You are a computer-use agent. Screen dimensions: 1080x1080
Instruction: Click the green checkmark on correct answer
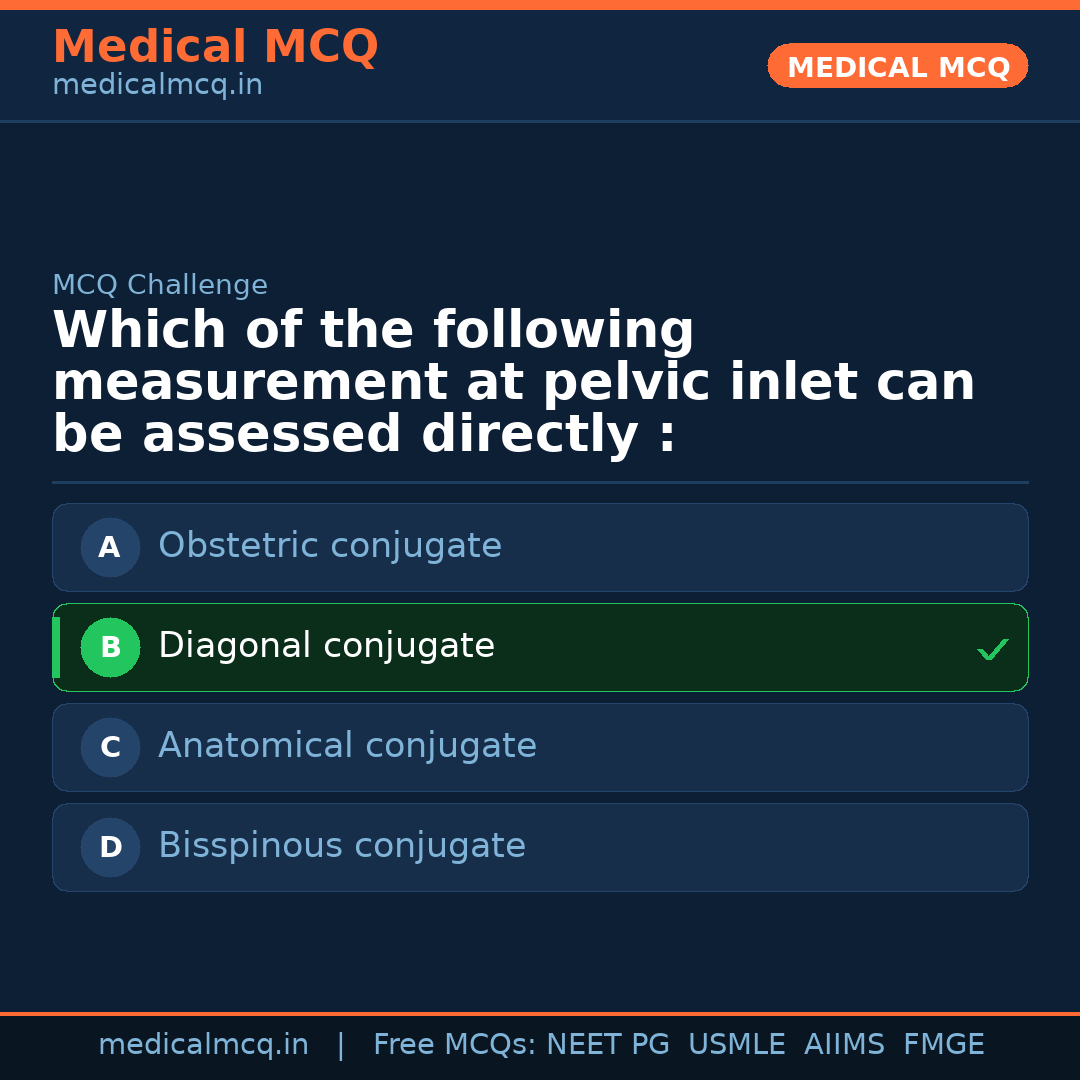pyautogui.click(x=992, y=649)
